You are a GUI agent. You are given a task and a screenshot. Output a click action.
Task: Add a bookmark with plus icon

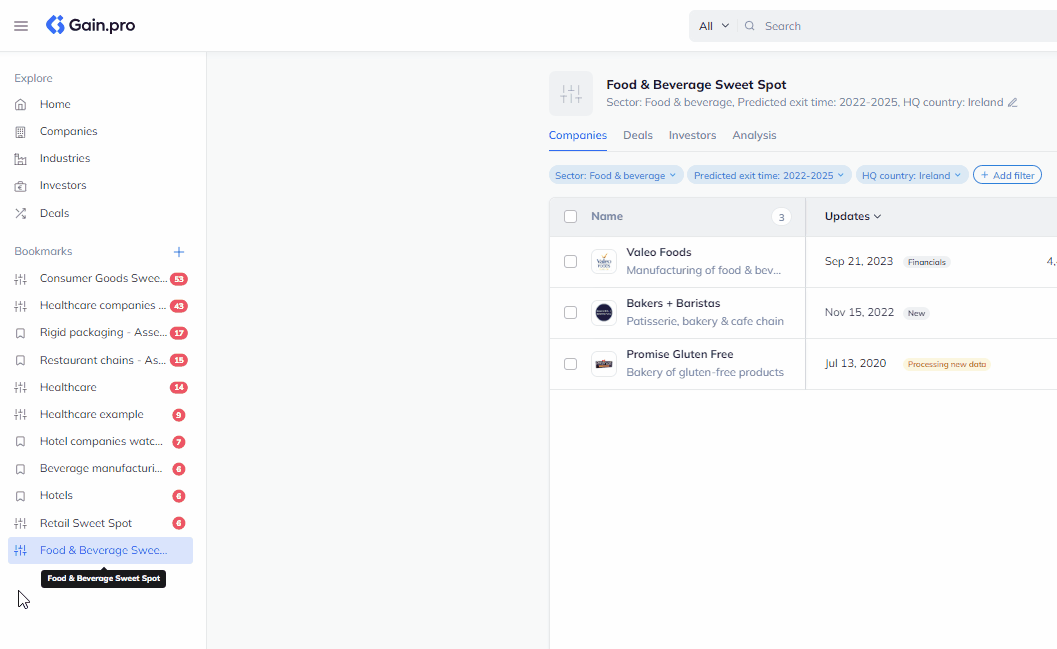point(179,251)
